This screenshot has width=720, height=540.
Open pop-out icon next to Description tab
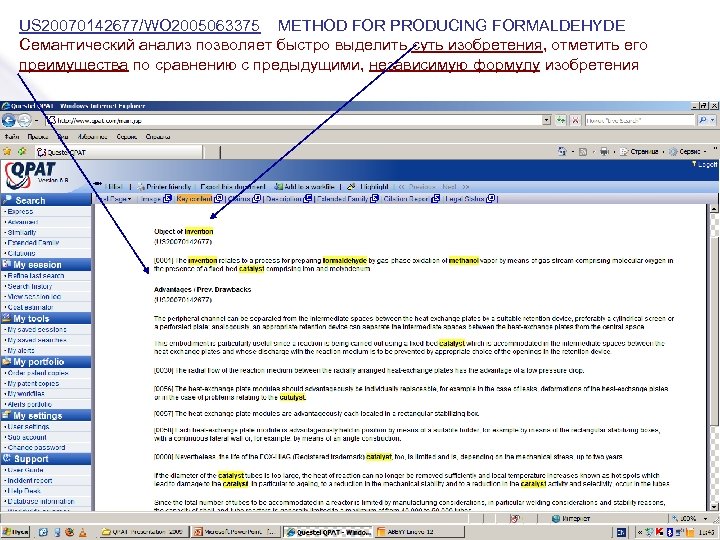pos(308,198)
